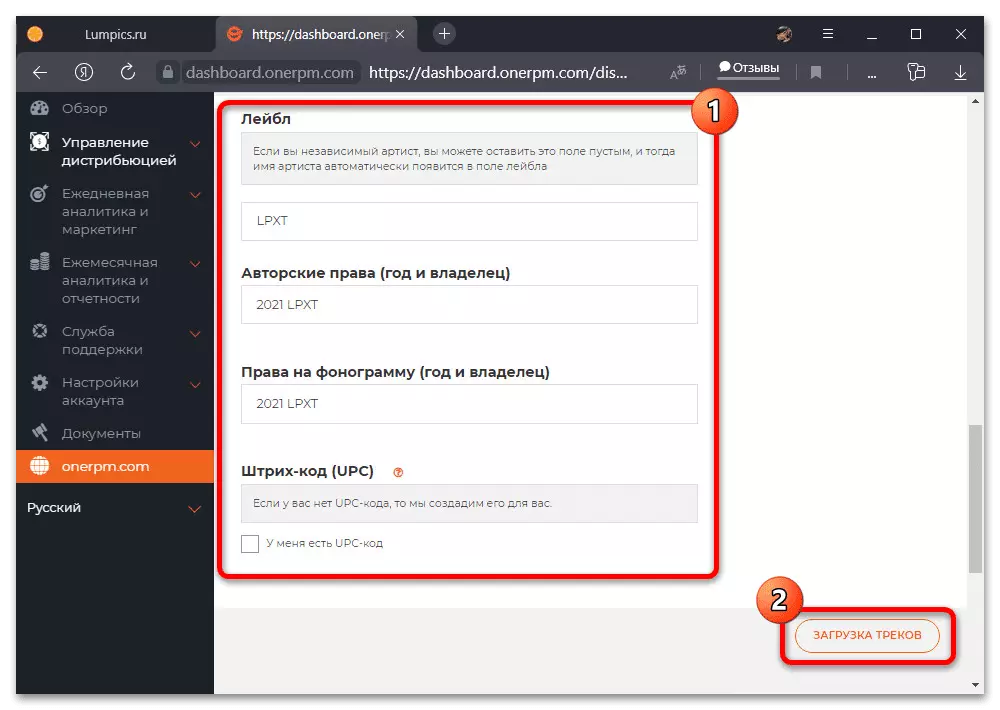
Task: Open a new tab with the plus button
Action: tap(445, 34)
